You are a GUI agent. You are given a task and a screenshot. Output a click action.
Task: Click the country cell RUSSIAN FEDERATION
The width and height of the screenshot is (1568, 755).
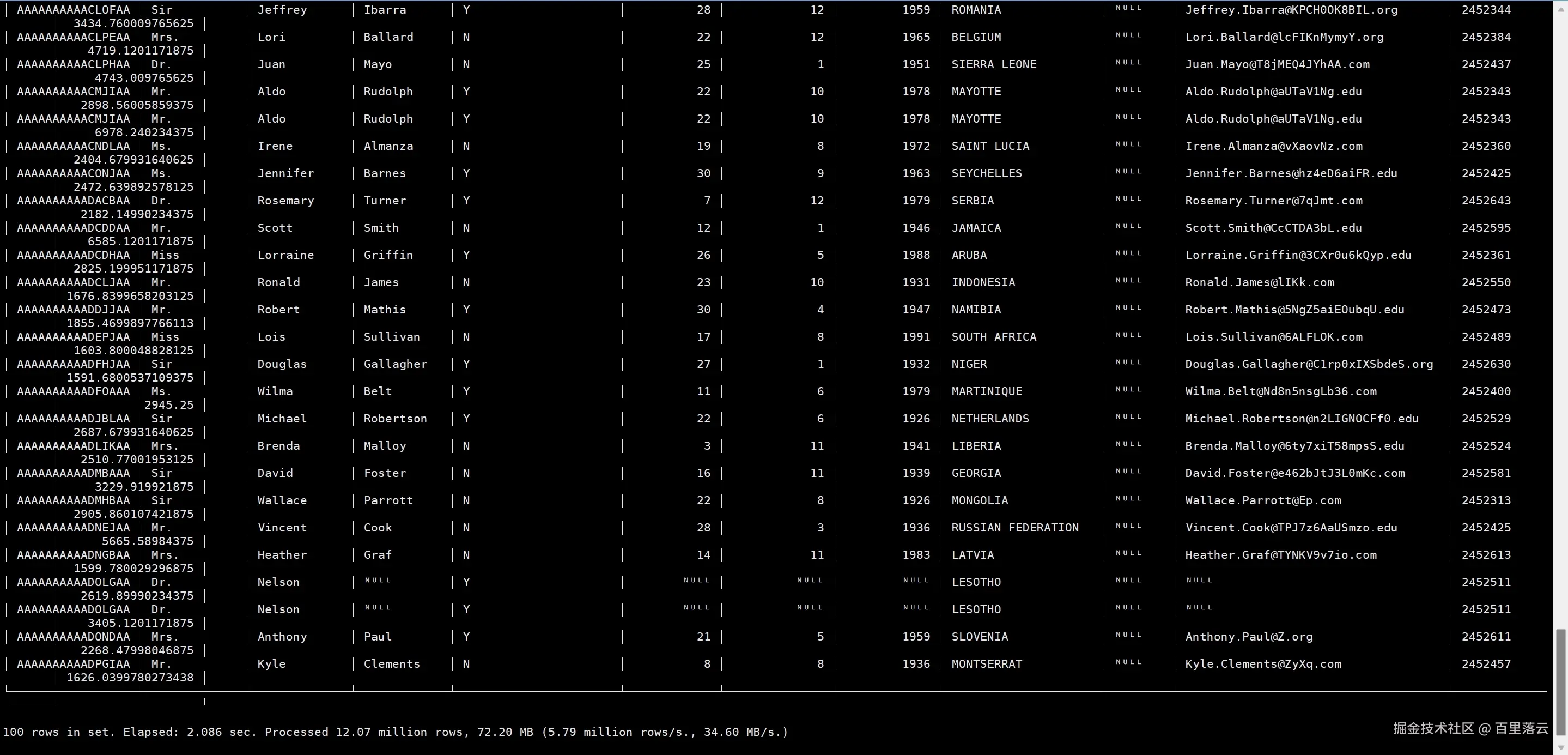tap(1014, 527)
